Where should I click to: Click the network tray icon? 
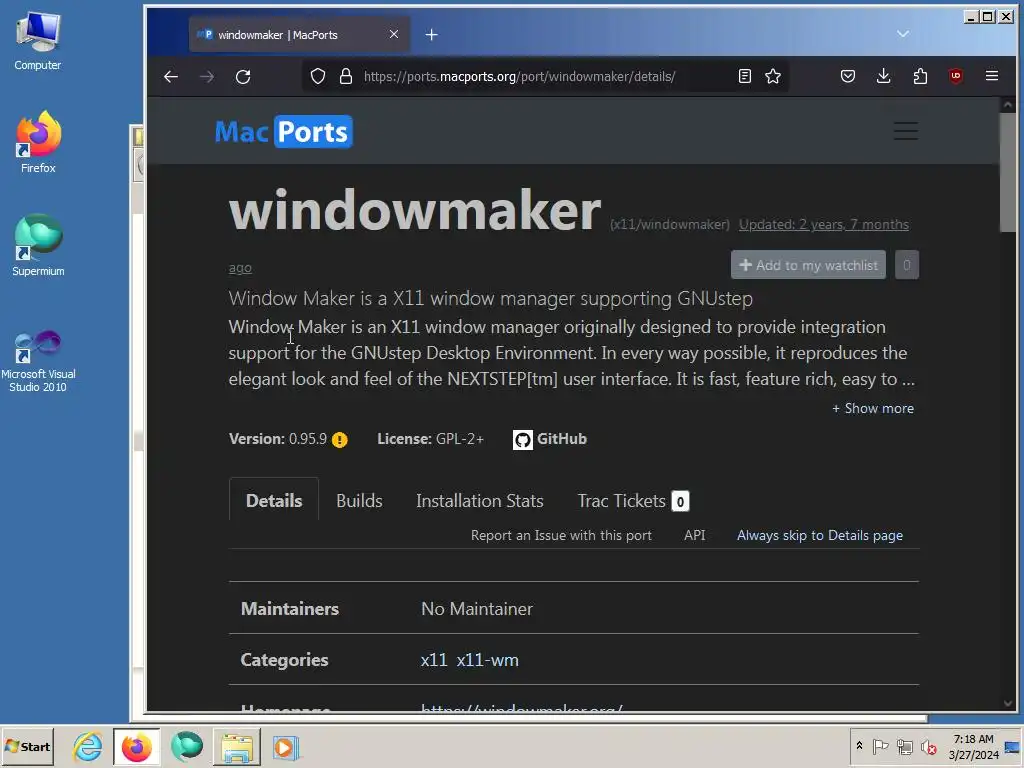pyautogui.click(x=904, y=746)
